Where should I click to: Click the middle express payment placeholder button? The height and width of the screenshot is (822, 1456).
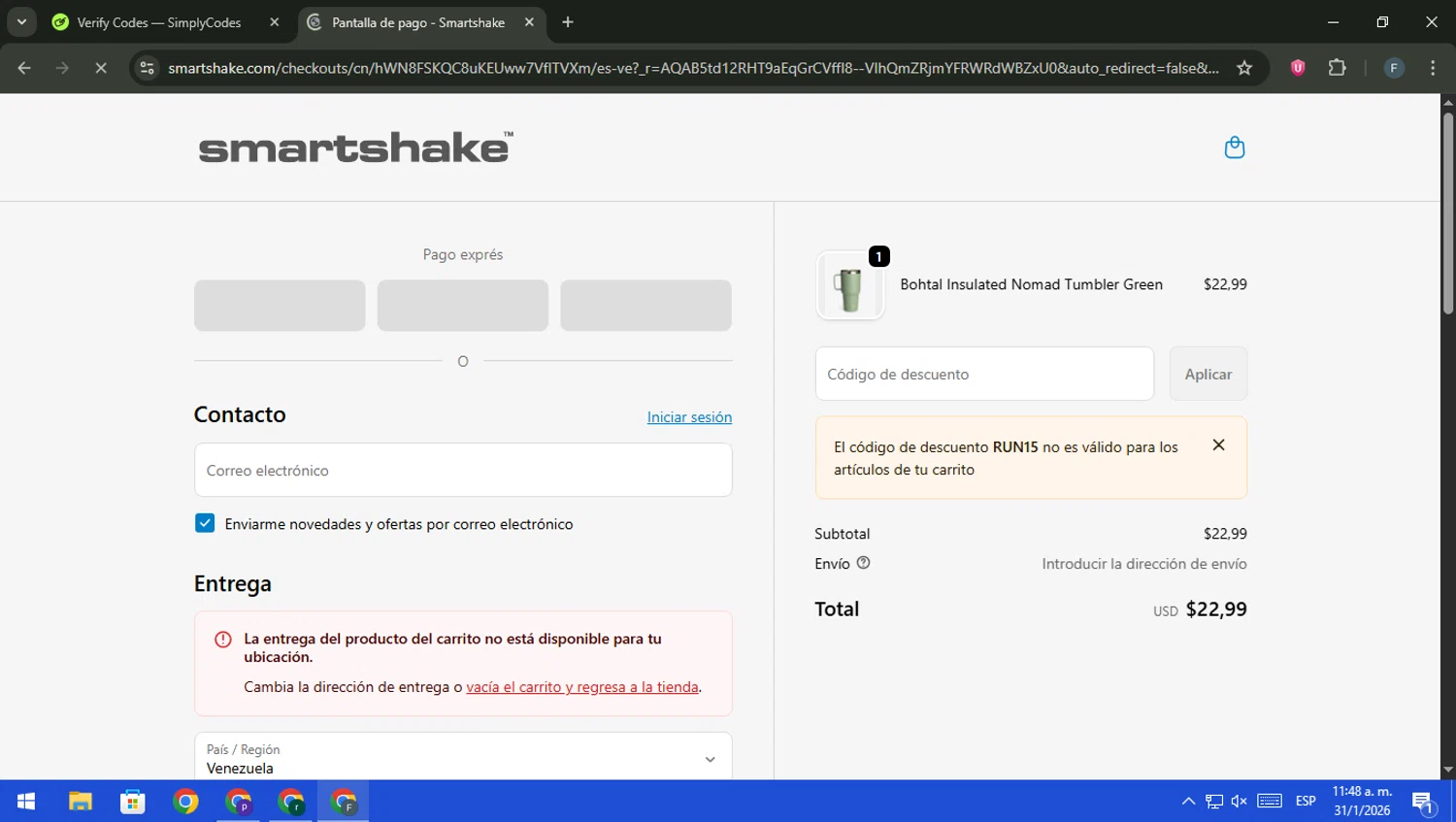pos(463,306)
